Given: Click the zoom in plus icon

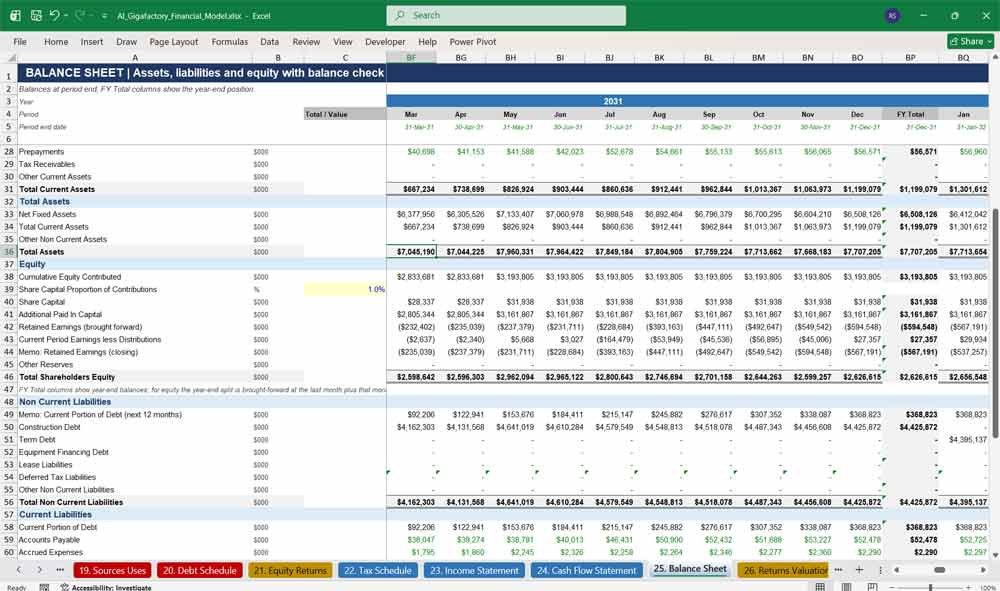Looking at the screenshot, I should point(970,587).
